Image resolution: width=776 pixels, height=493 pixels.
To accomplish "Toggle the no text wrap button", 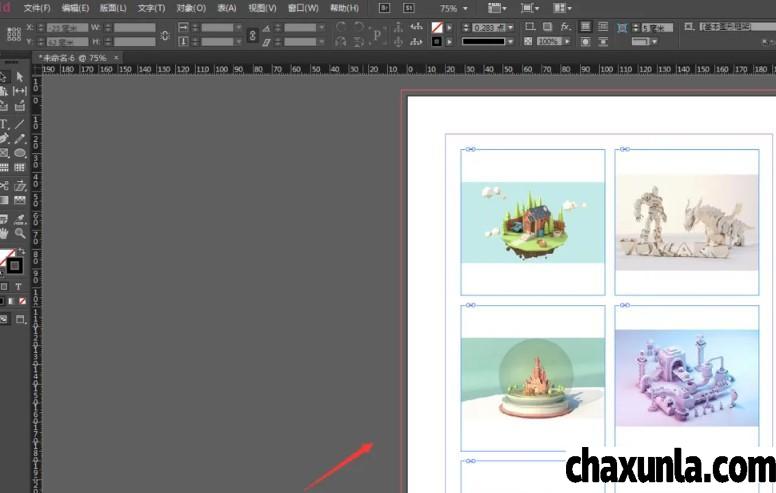I will coord(585,27).
